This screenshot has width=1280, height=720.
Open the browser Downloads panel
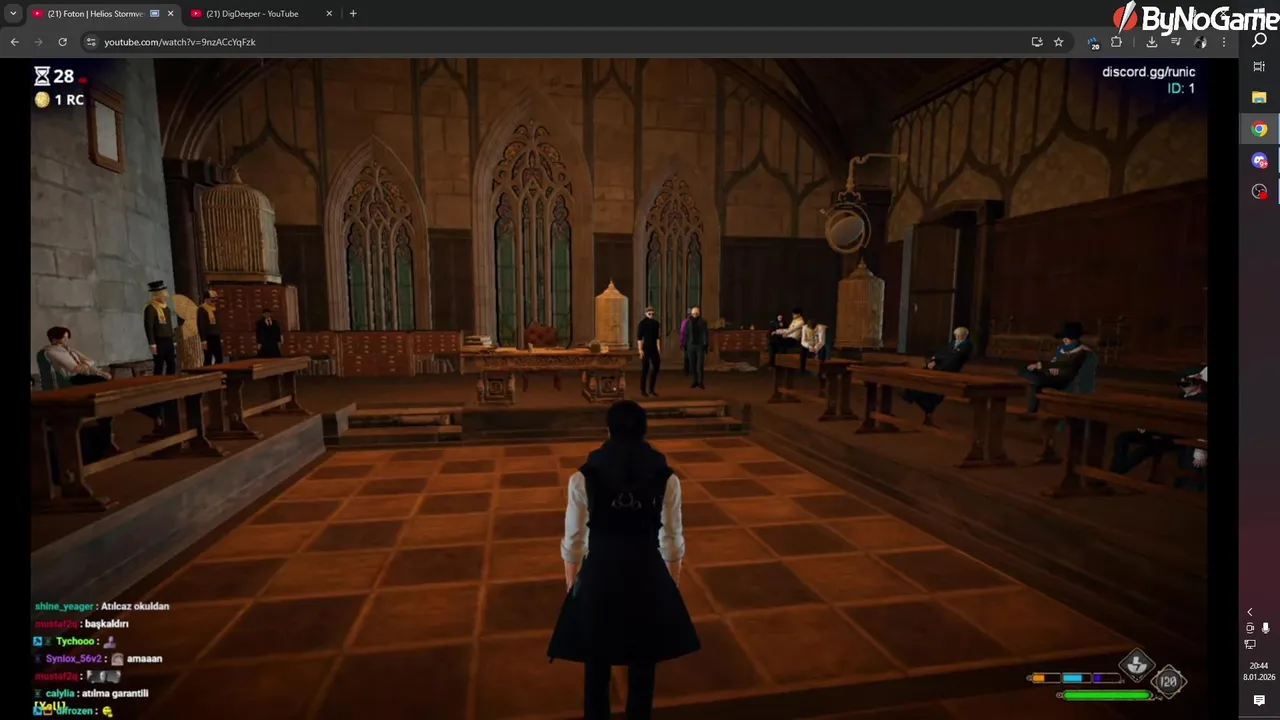1152,42
